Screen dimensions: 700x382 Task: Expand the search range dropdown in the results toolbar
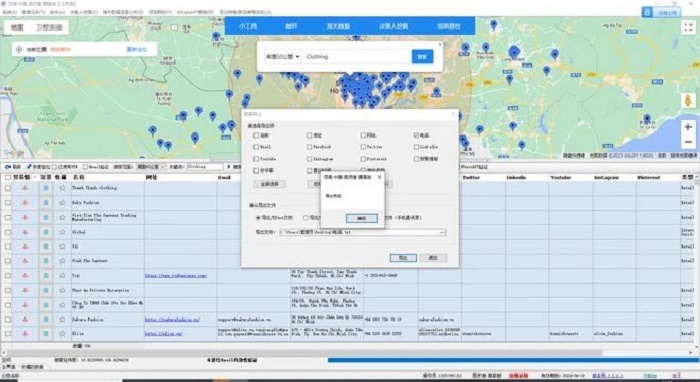(x=150, y=166)
